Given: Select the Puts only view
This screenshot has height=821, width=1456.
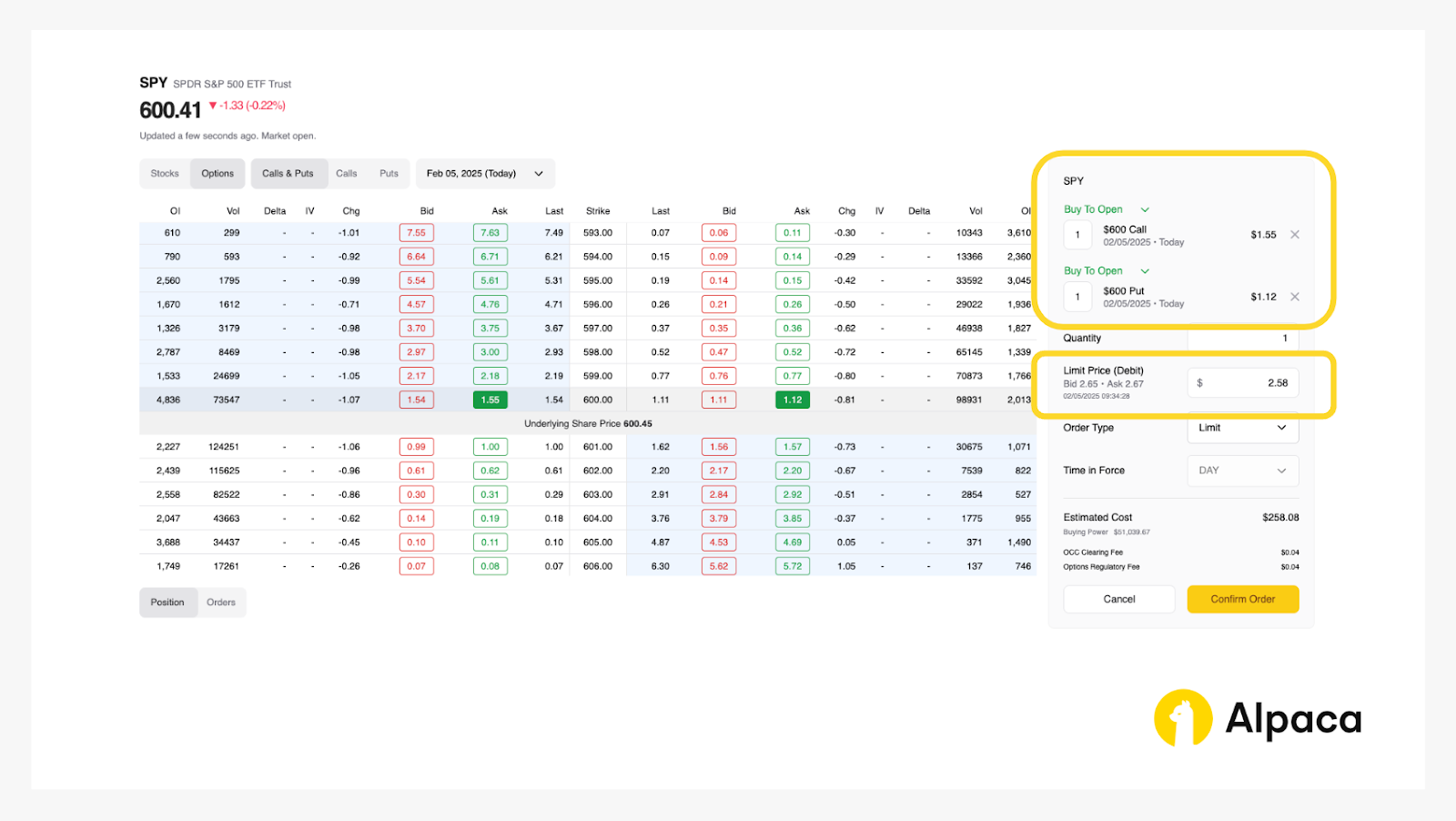Looking at the screenshot, I should (389, 174).
